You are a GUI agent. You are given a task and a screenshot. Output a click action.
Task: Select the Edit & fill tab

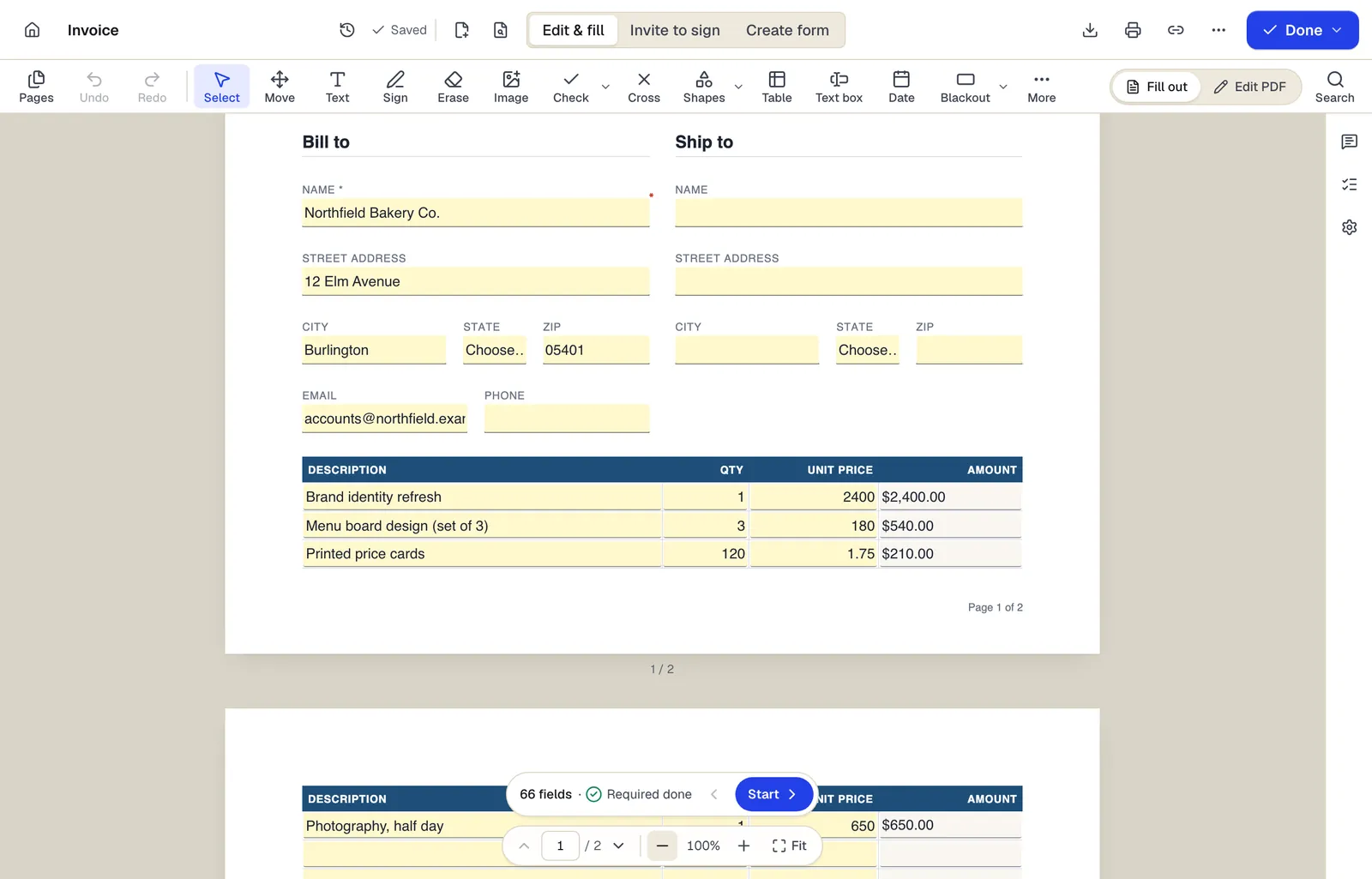click(573, 30)
